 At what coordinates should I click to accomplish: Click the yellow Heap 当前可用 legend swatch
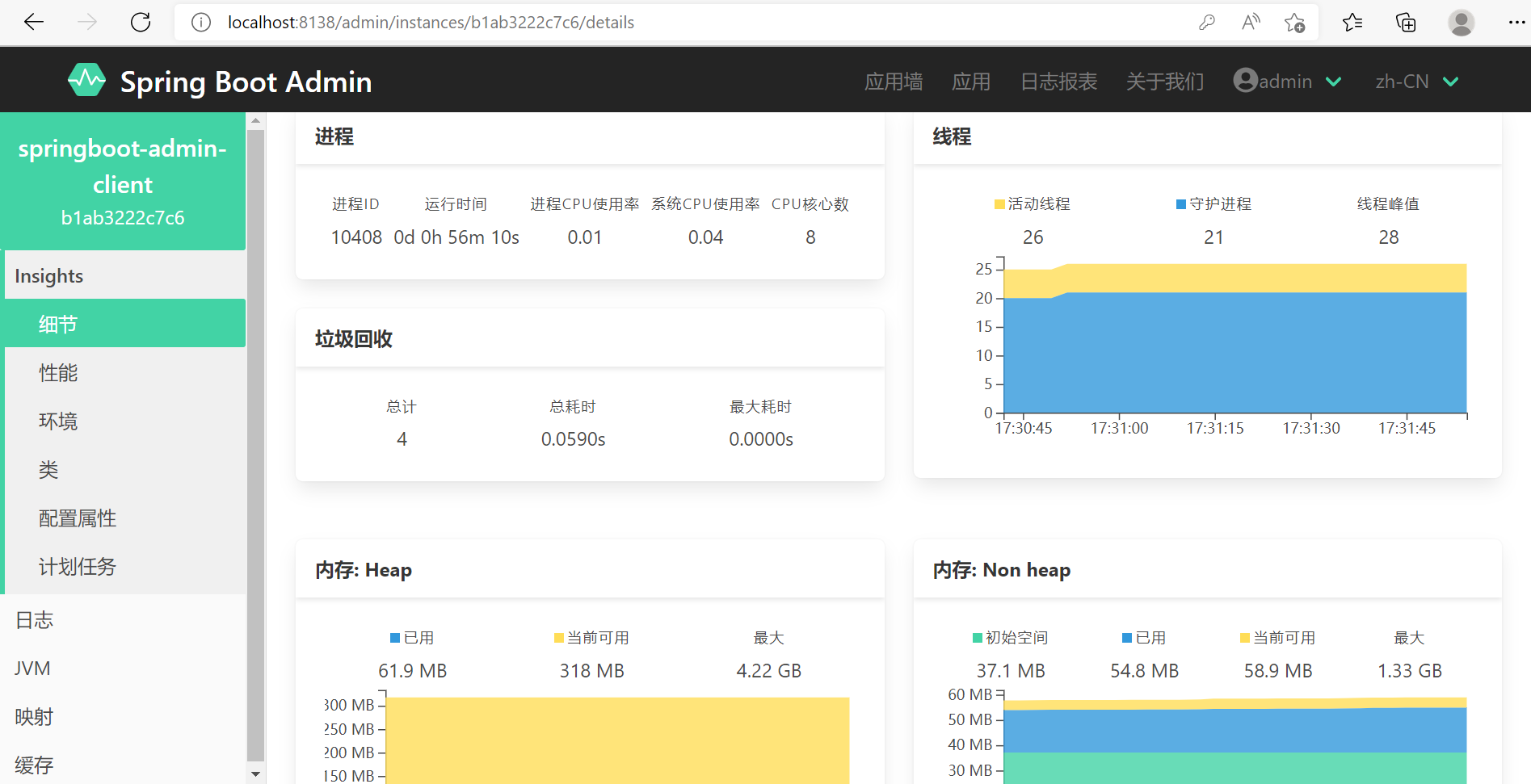coord(559,638)
